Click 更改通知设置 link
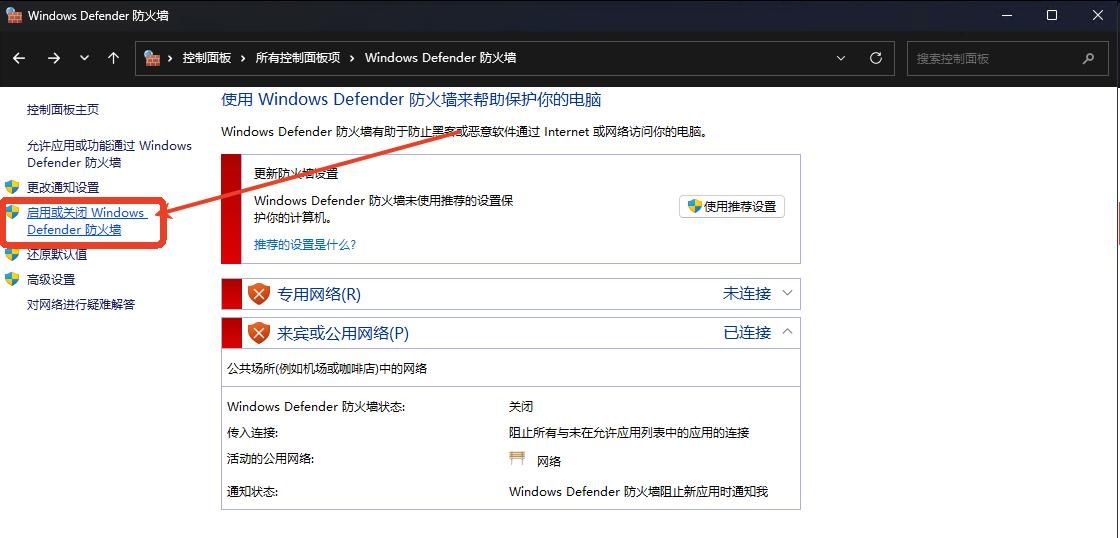The height and width of the screenshot is (538, 1120). (x=63, y=187)
